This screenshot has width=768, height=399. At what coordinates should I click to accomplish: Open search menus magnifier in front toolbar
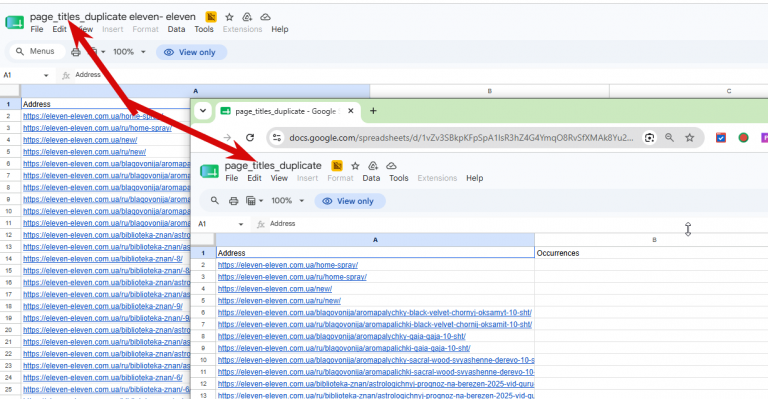(x=215, y=201)
